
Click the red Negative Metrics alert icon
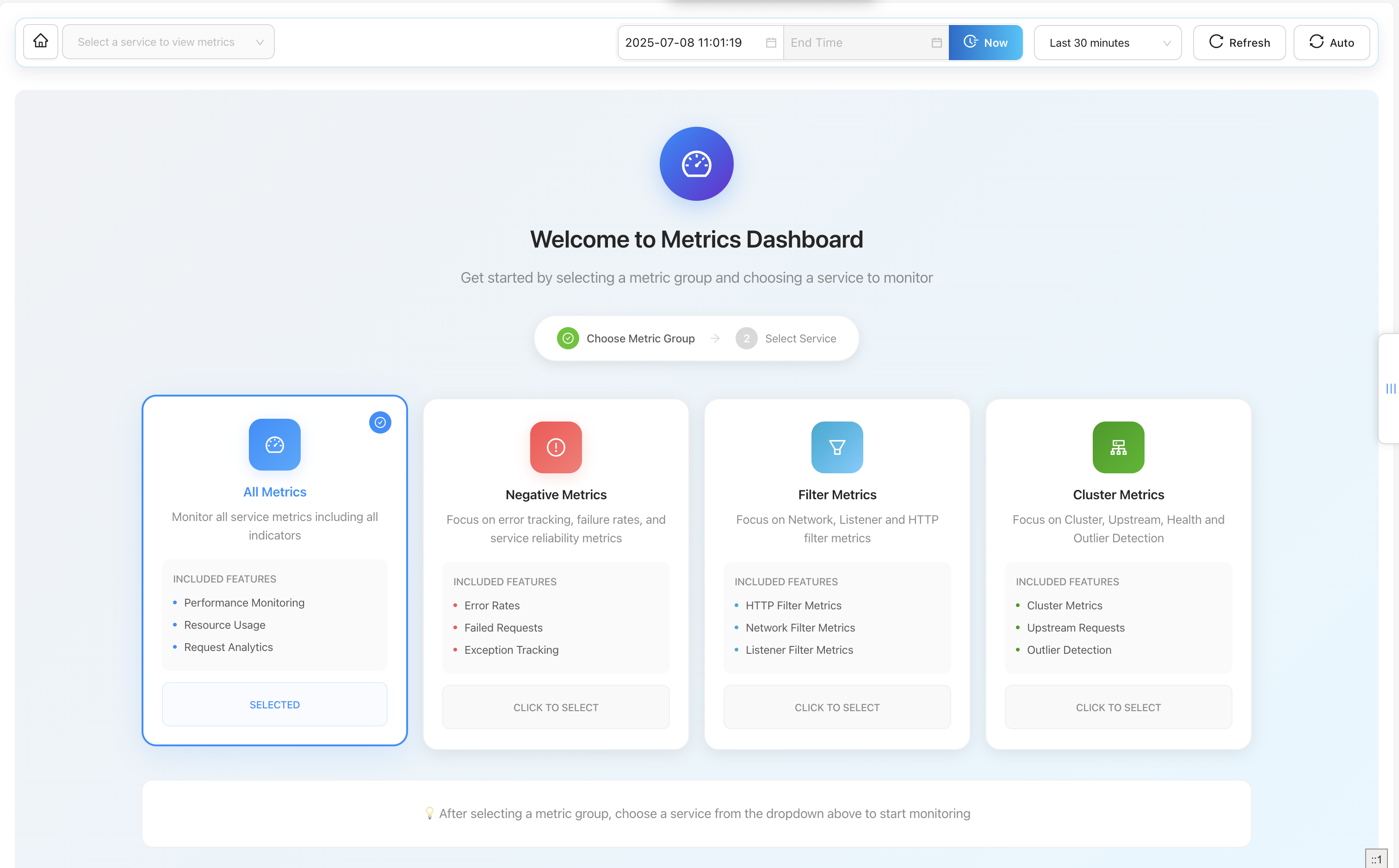point(555,447)
